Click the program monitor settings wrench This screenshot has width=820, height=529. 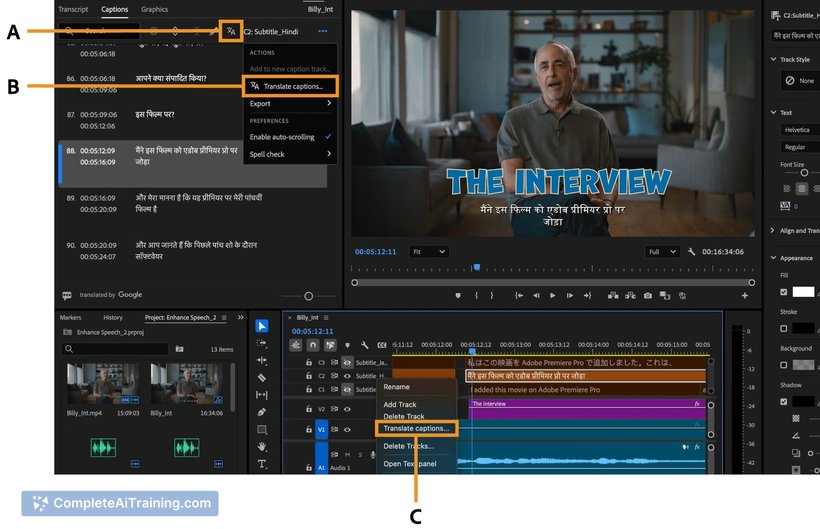tap(691, 252)
